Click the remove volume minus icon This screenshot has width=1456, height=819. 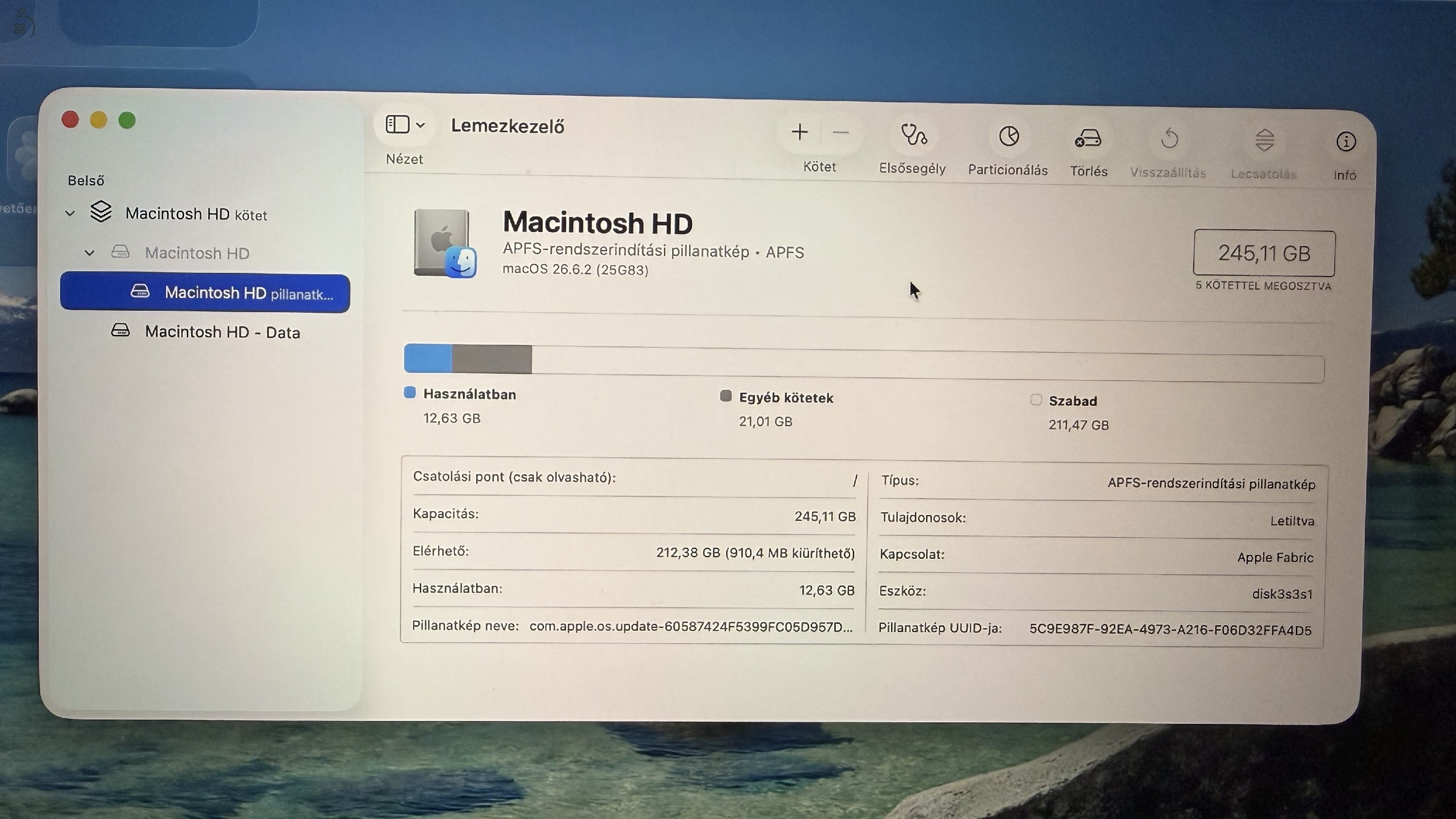point(841,133)
